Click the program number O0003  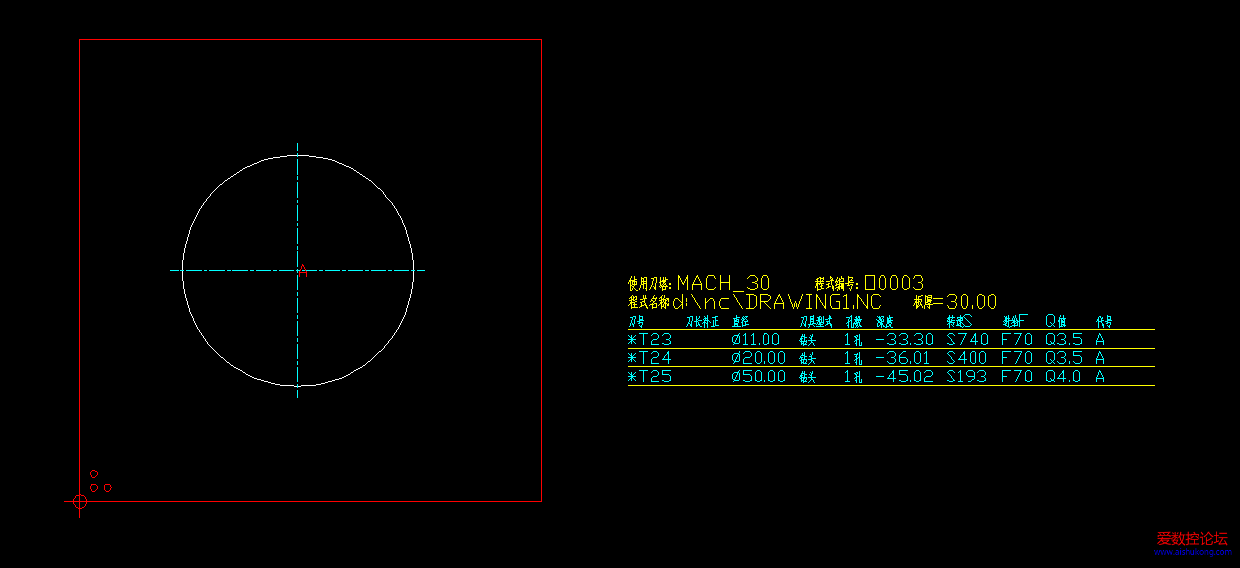tap(894, 283)
